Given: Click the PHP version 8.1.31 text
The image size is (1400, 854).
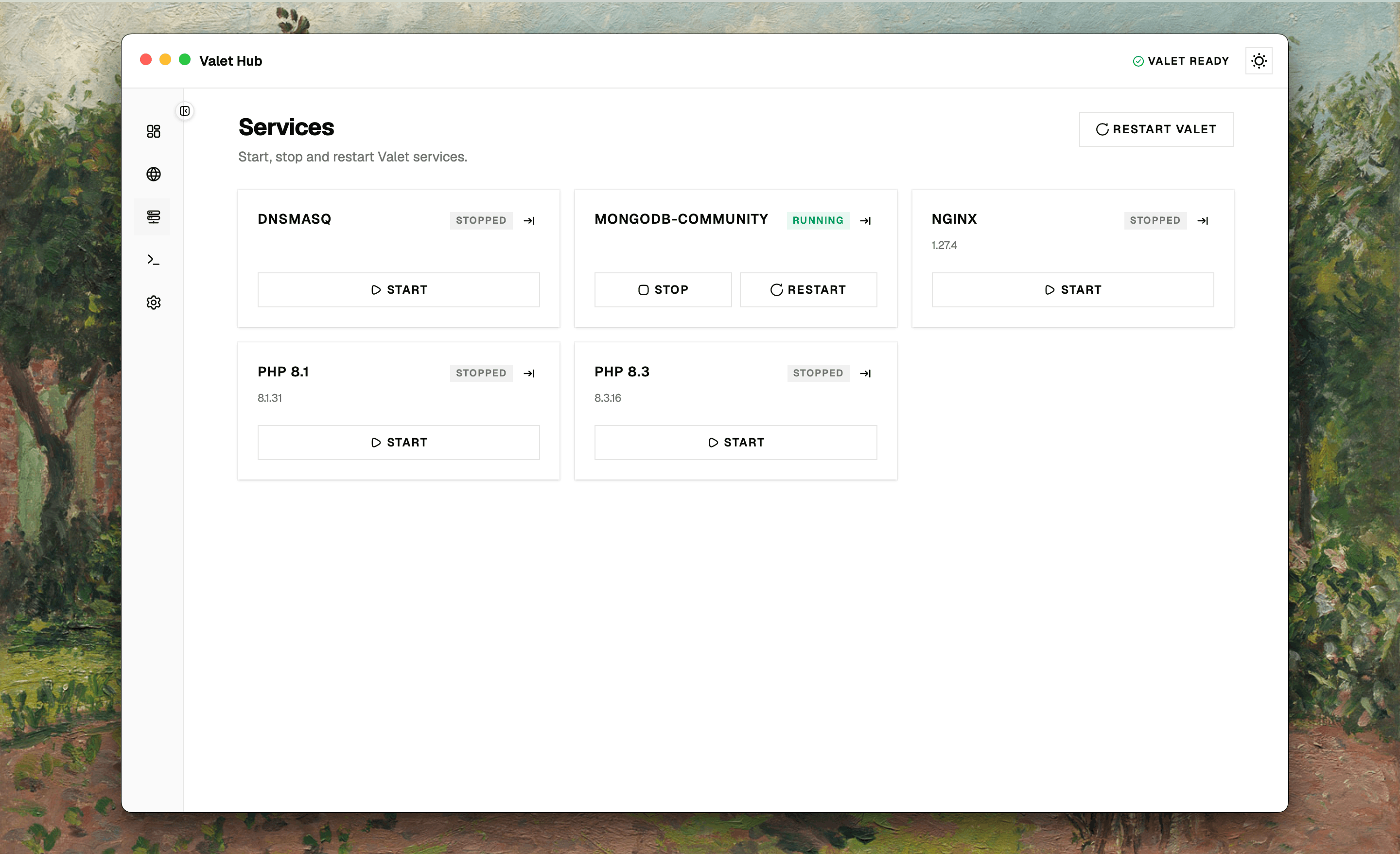Looking at the screenshot, I should (x=270, y=398).
